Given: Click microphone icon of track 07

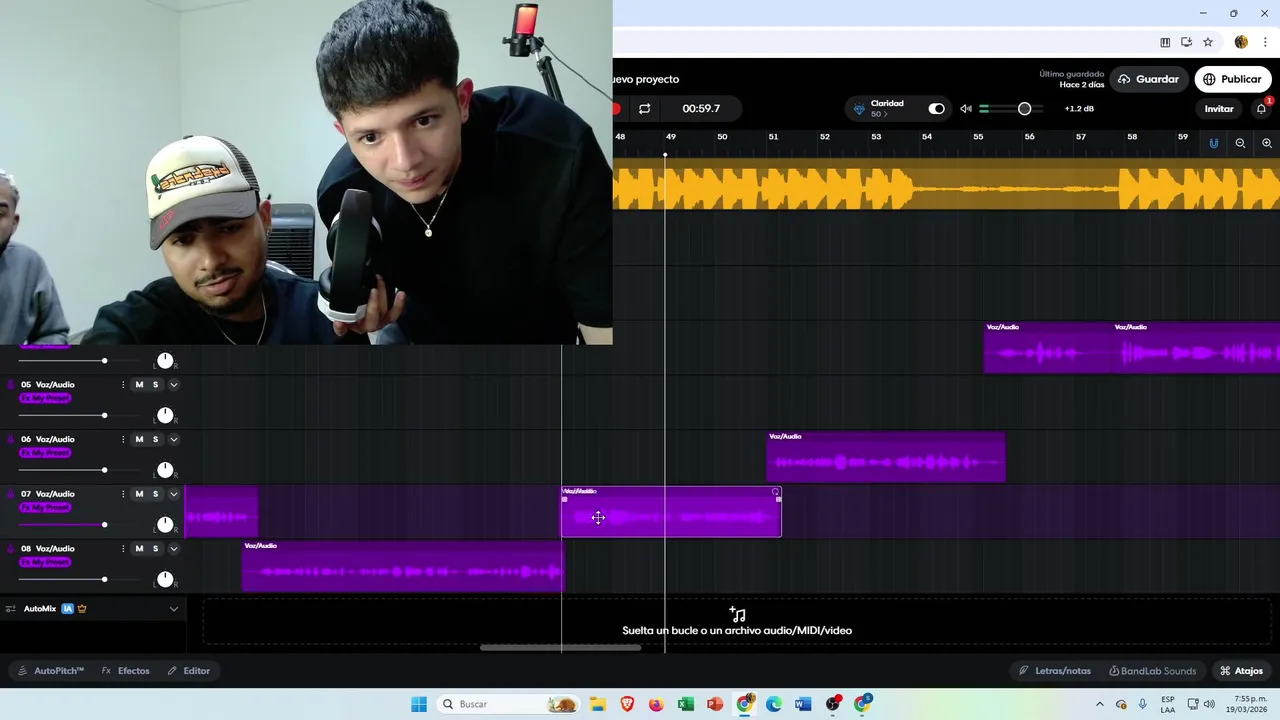Looking at the screenshot, I should pos(11,494).
